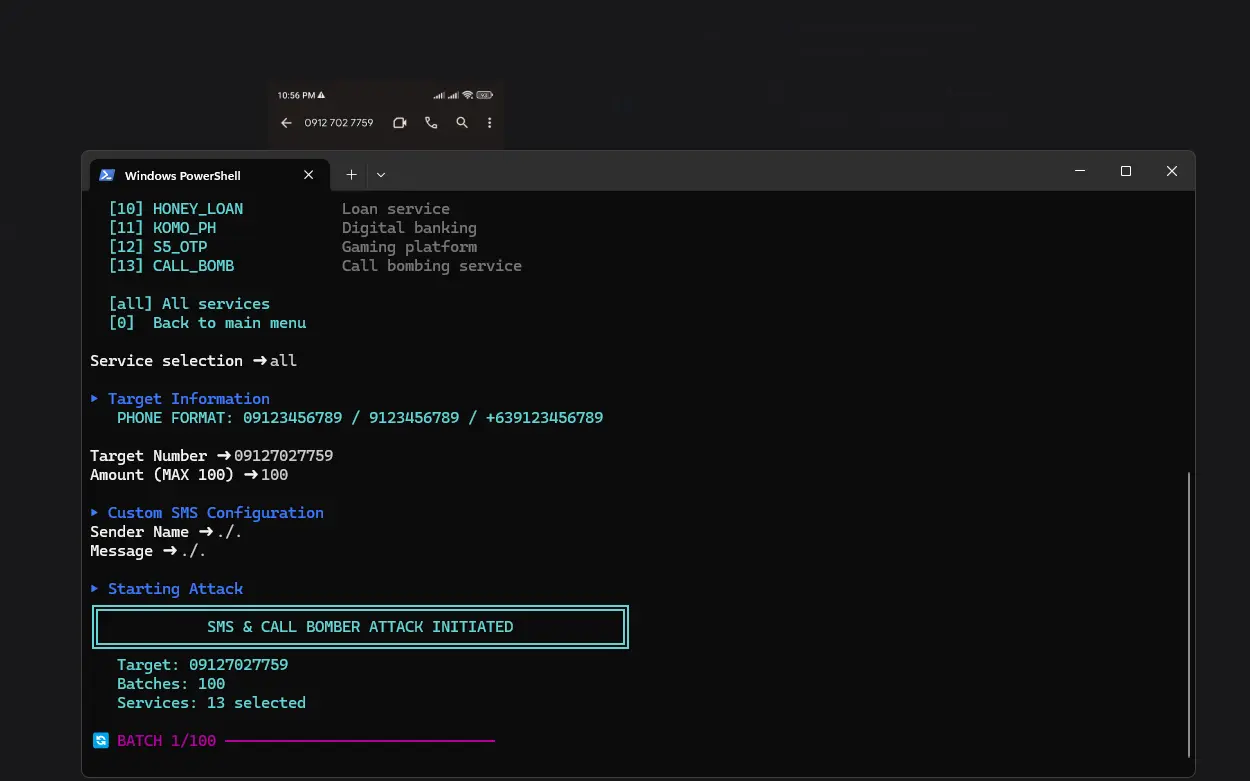Expand the new tab profile dropdown chevron

(x=381, y=174)
